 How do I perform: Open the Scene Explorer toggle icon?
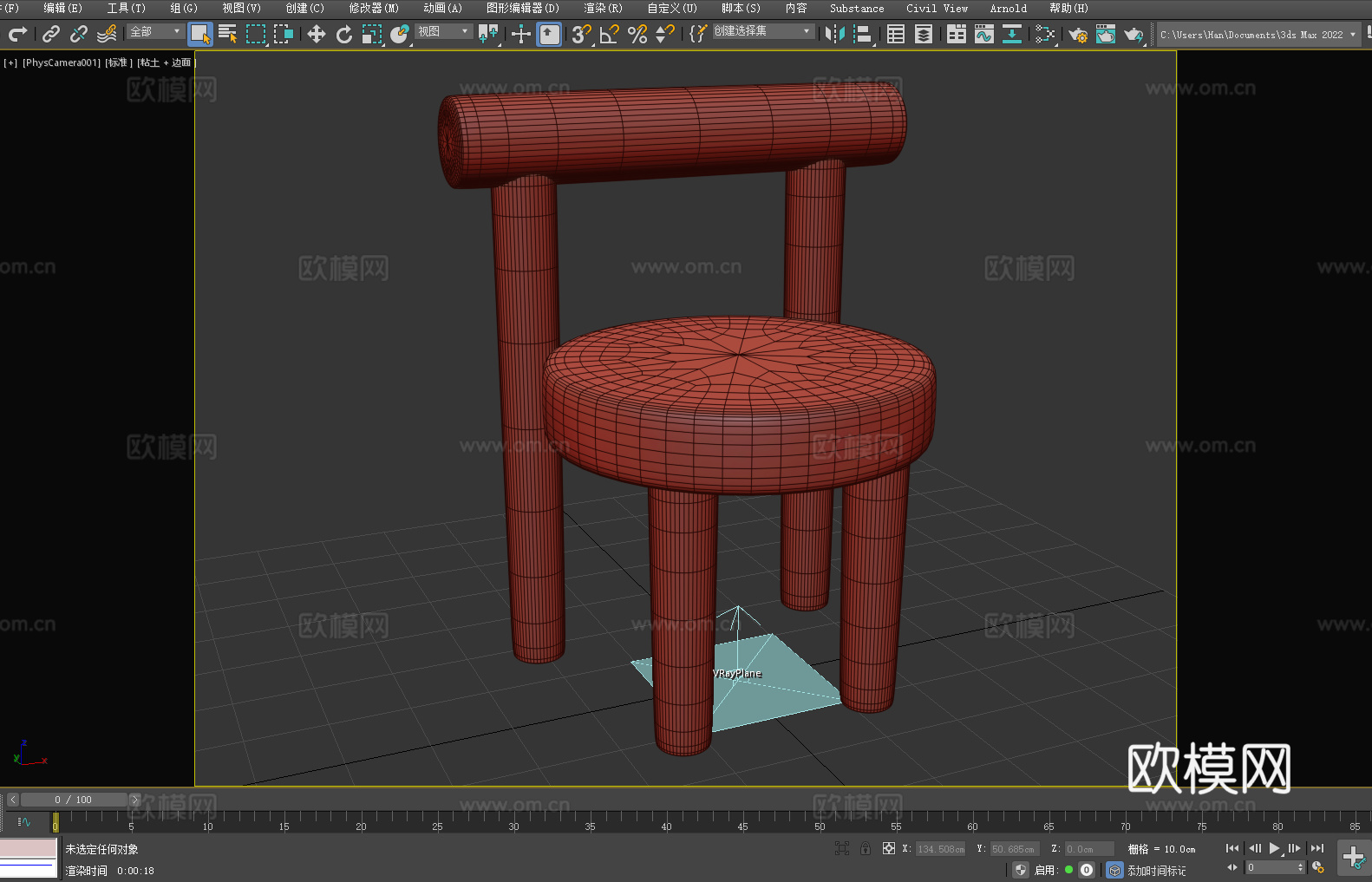click(896, 35)
